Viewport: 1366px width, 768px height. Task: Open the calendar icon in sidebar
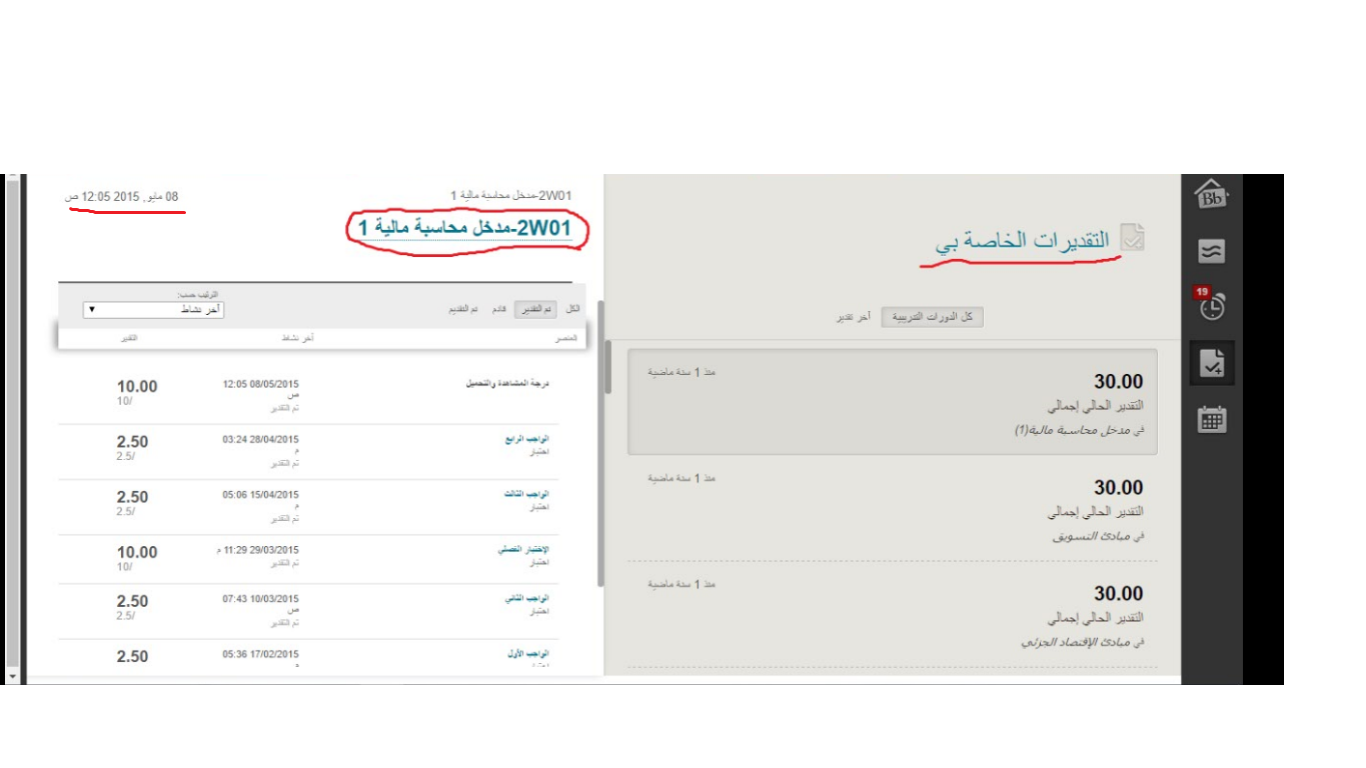[x=1211, y=419]
